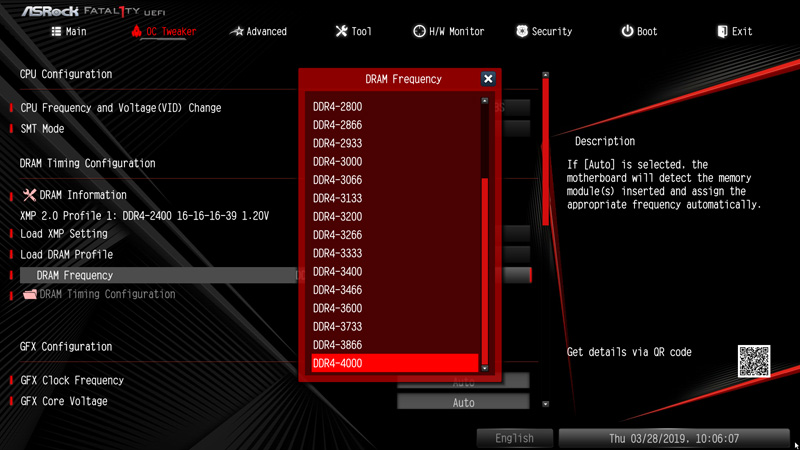Screen dimensions: 800x450
Task: Click main page scrollbar up arrow
Action: point(545,75)
